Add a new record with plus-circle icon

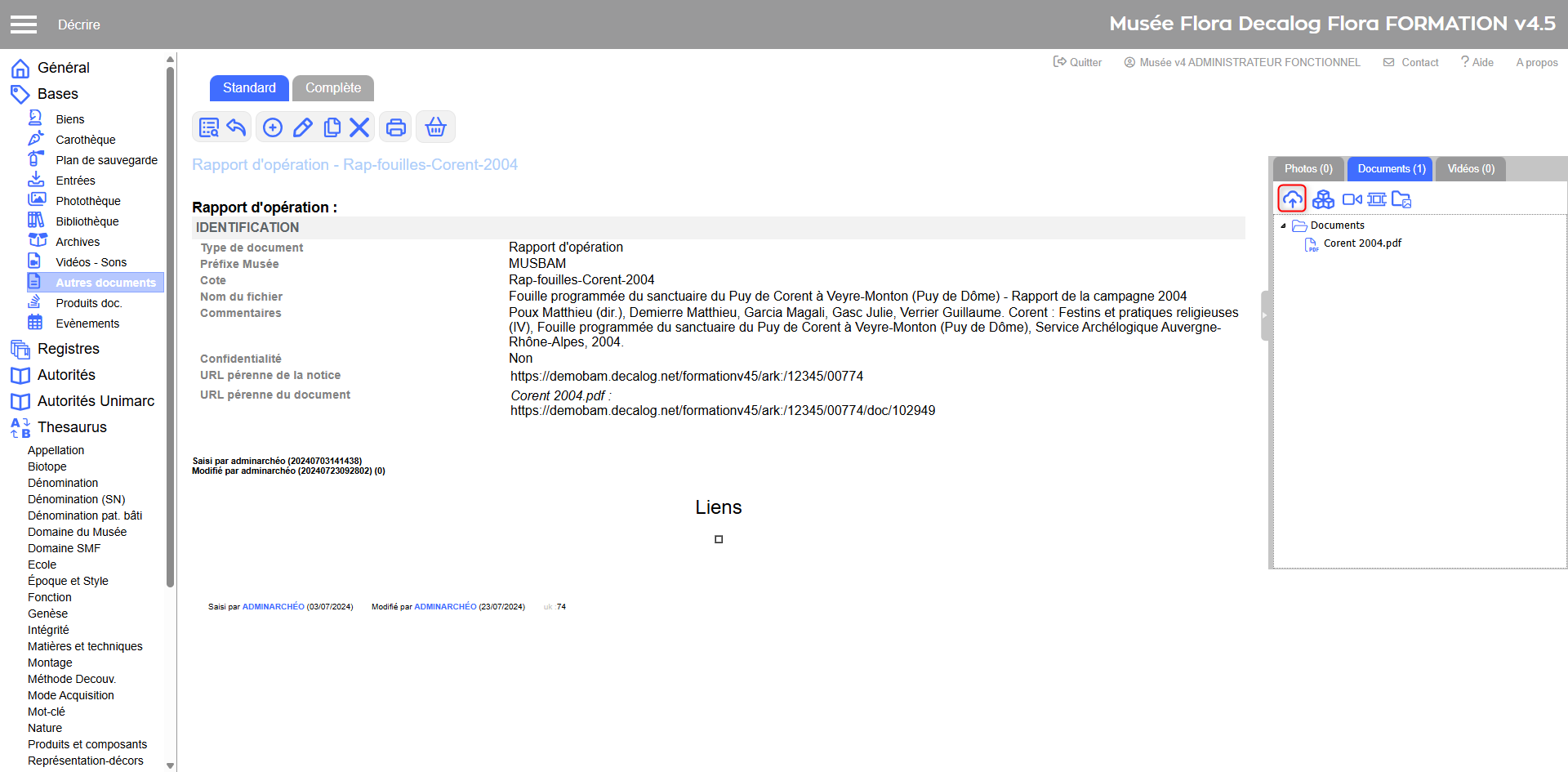273,127
